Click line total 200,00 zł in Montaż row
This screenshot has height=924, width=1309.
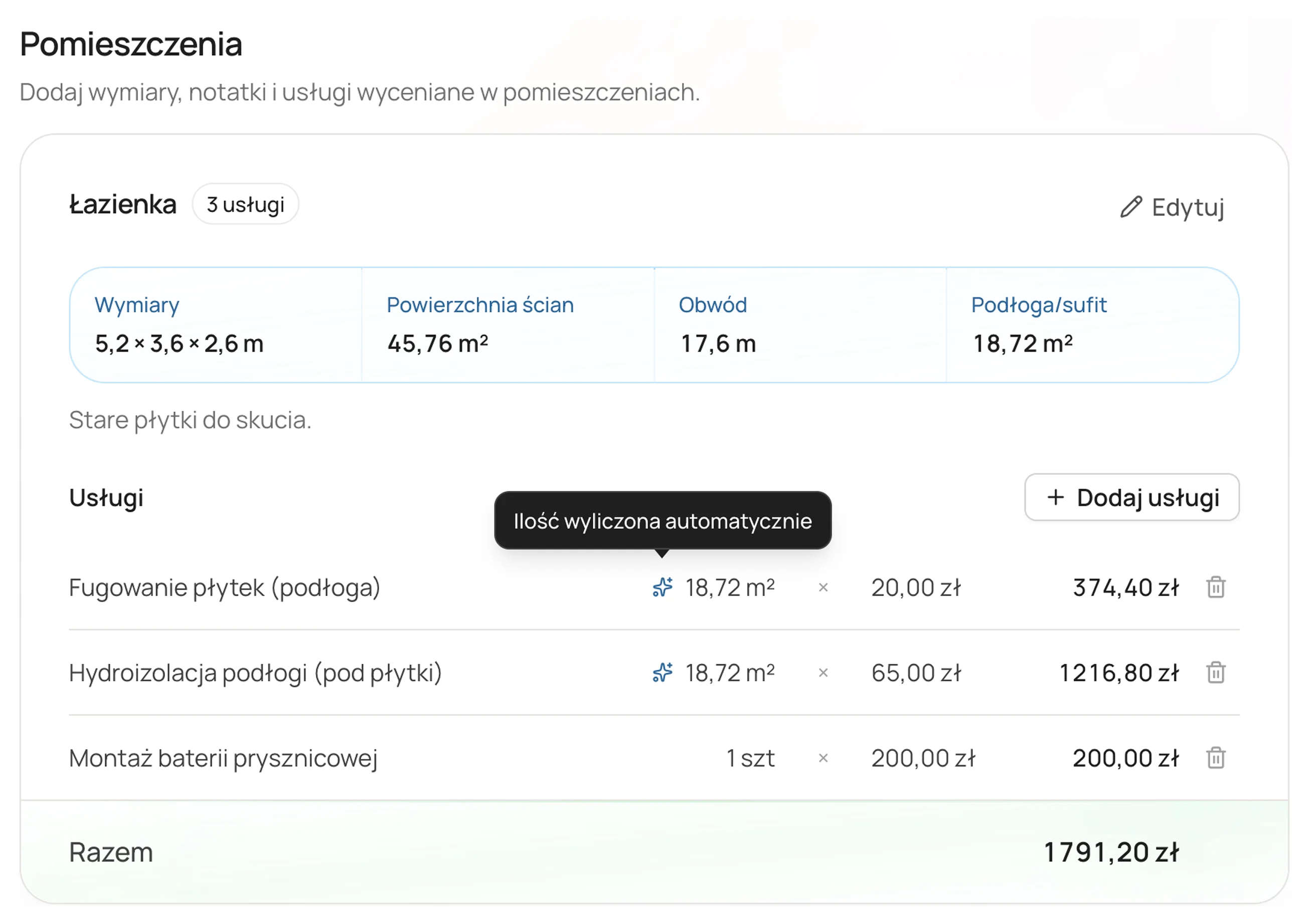tap(1125, 759)
